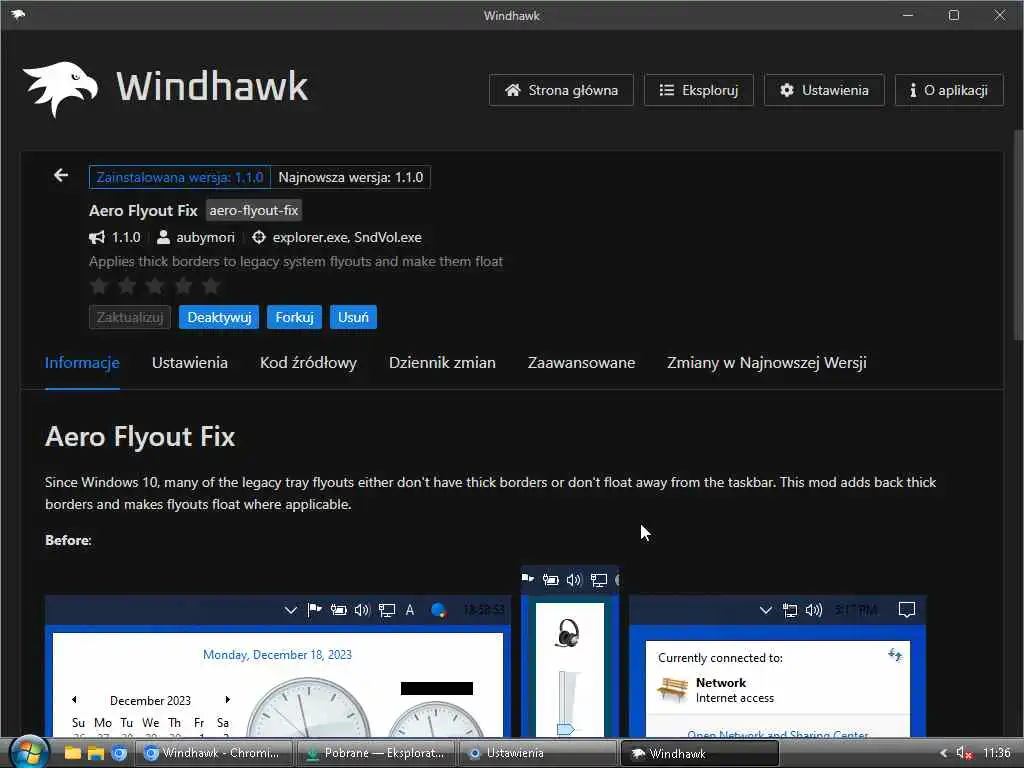Click the Windhawk taskbar button
Screen dimensions: 1024x768
[x=699, y=753]
